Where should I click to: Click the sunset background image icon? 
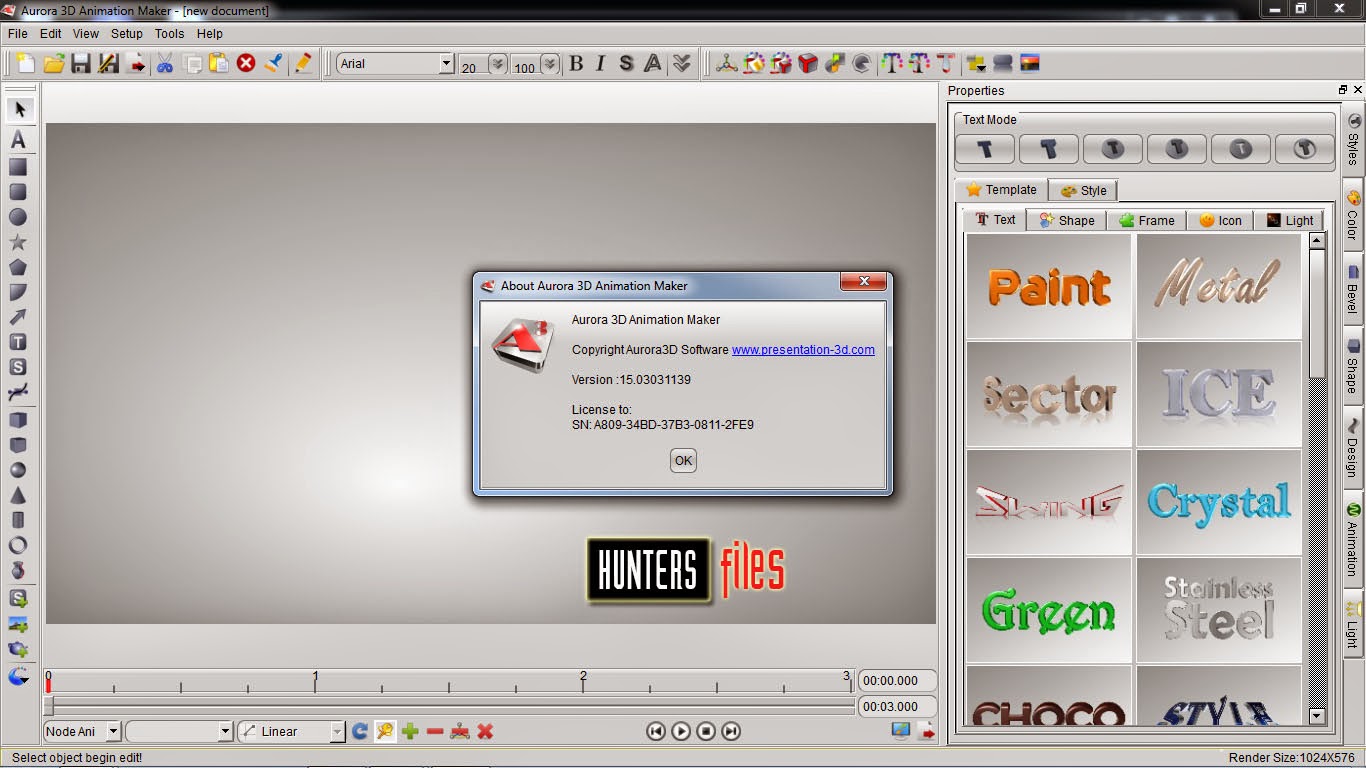pos(1030,64)
